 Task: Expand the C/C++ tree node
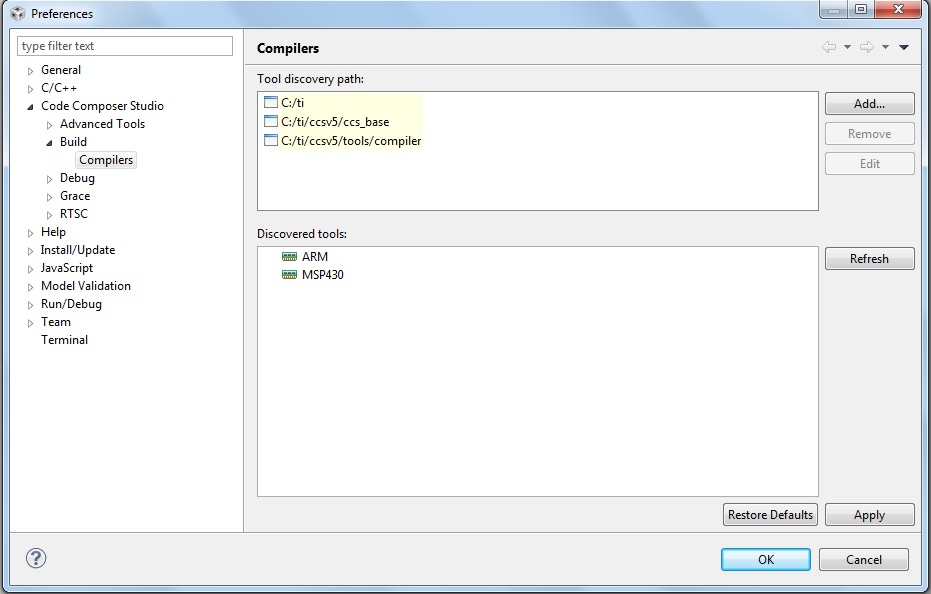click(x=30, y=89)
